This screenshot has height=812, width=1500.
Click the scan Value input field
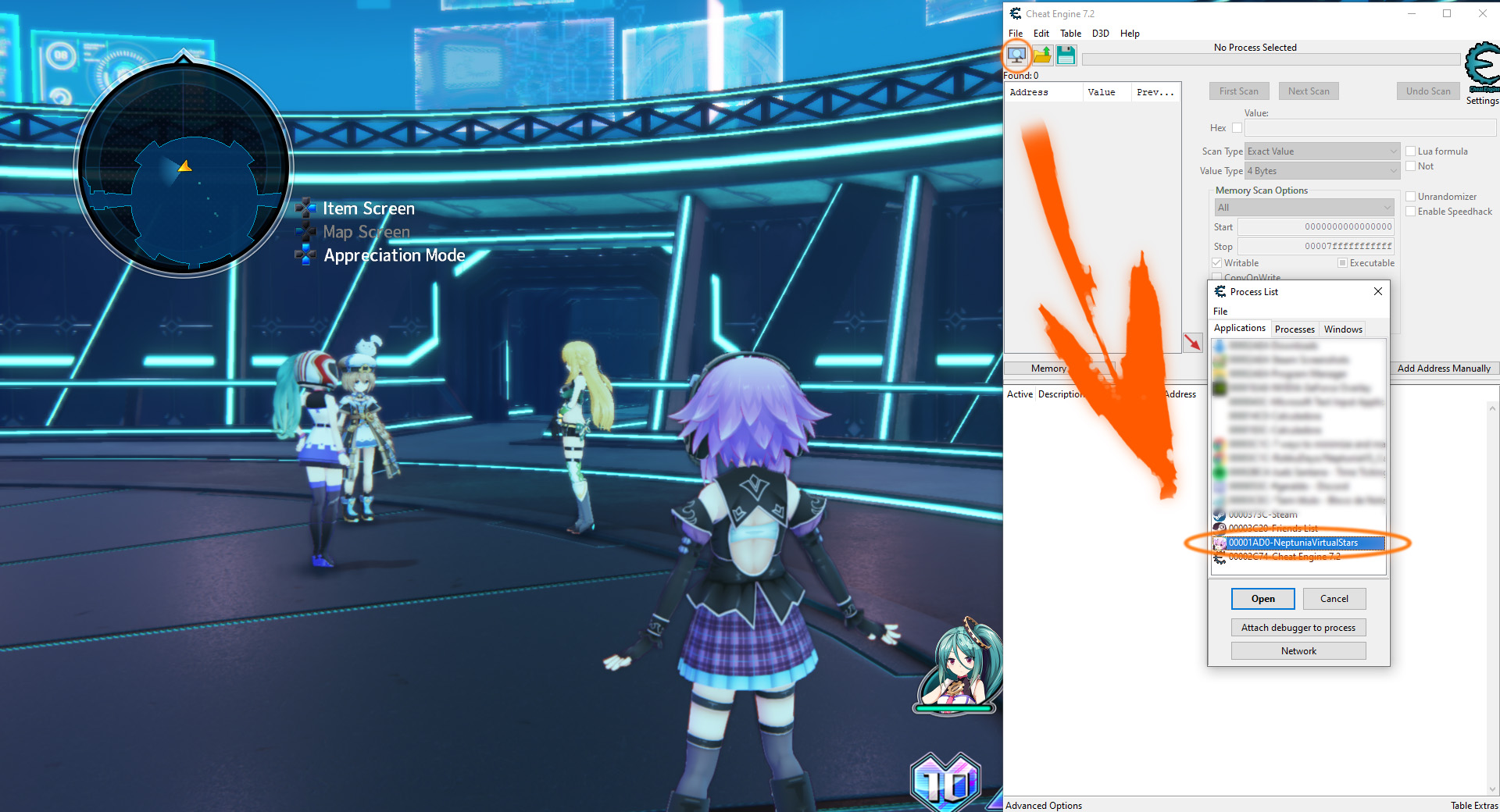click(x=1370, y=128)
